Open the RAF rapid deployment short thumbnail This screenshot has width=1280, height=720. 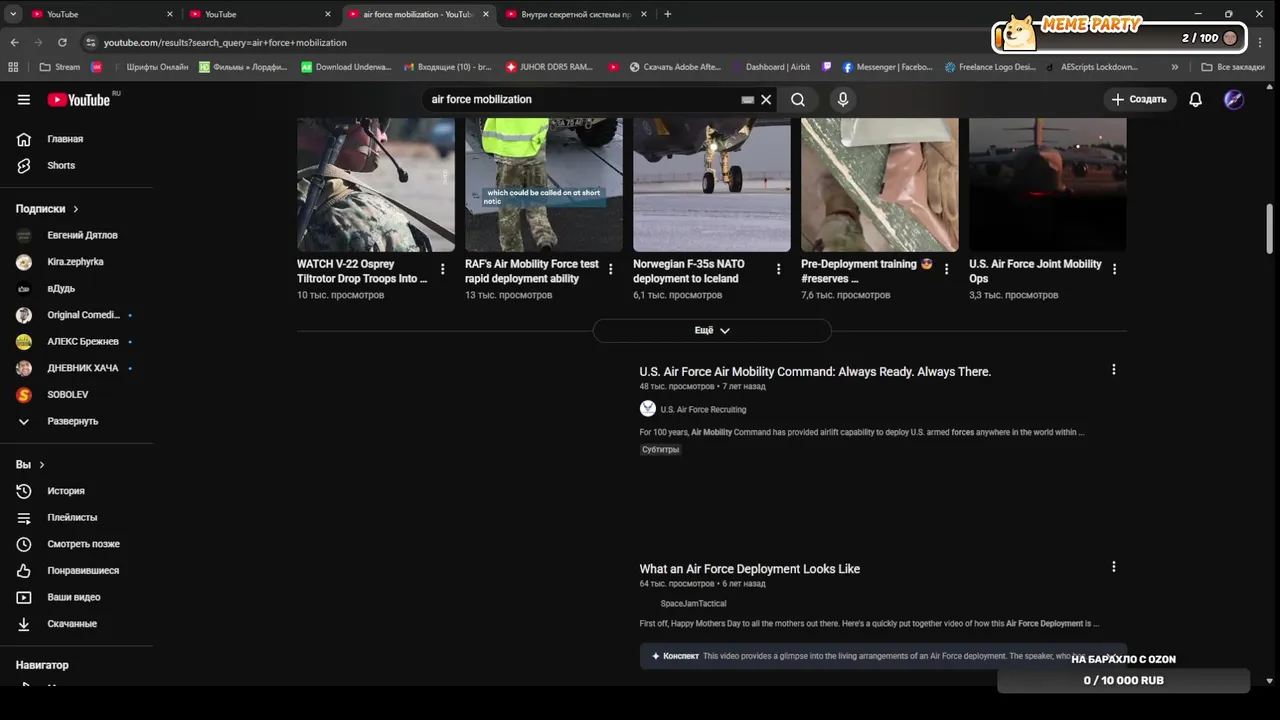pos(544,185)
